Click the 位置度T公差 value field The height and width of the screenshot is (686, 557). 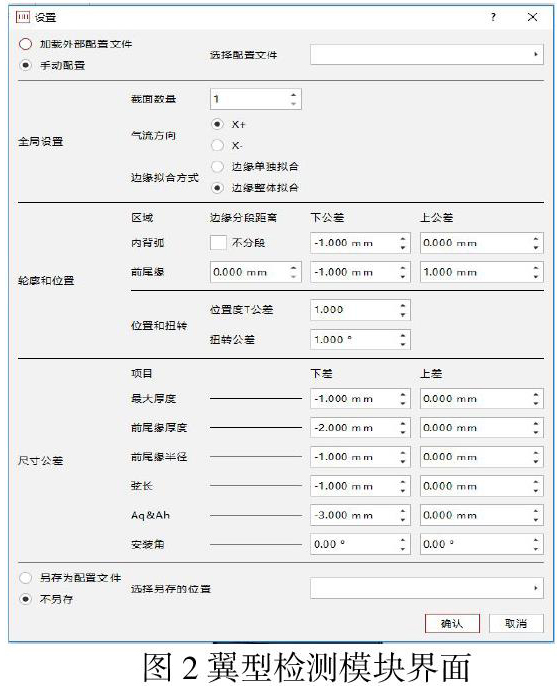tap(360, 310)
